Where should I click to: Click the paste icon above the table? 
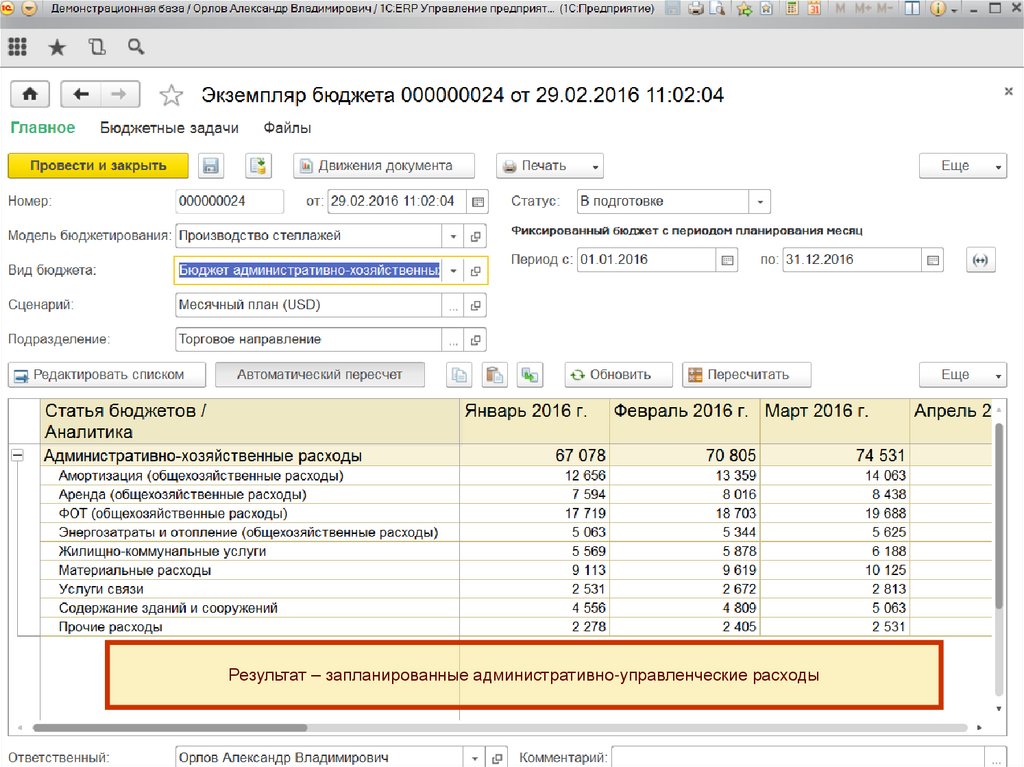(x=494, y=375)
